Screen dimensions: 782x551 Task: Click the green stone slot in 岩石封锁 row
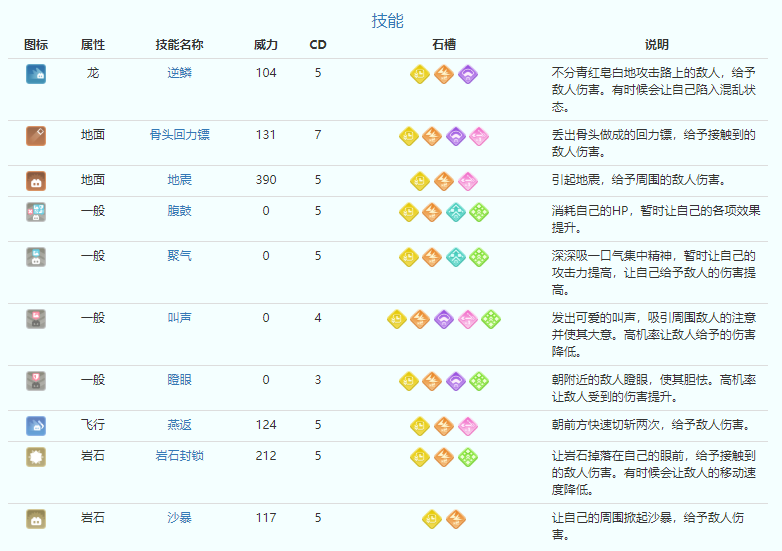(x=467, y=457)
